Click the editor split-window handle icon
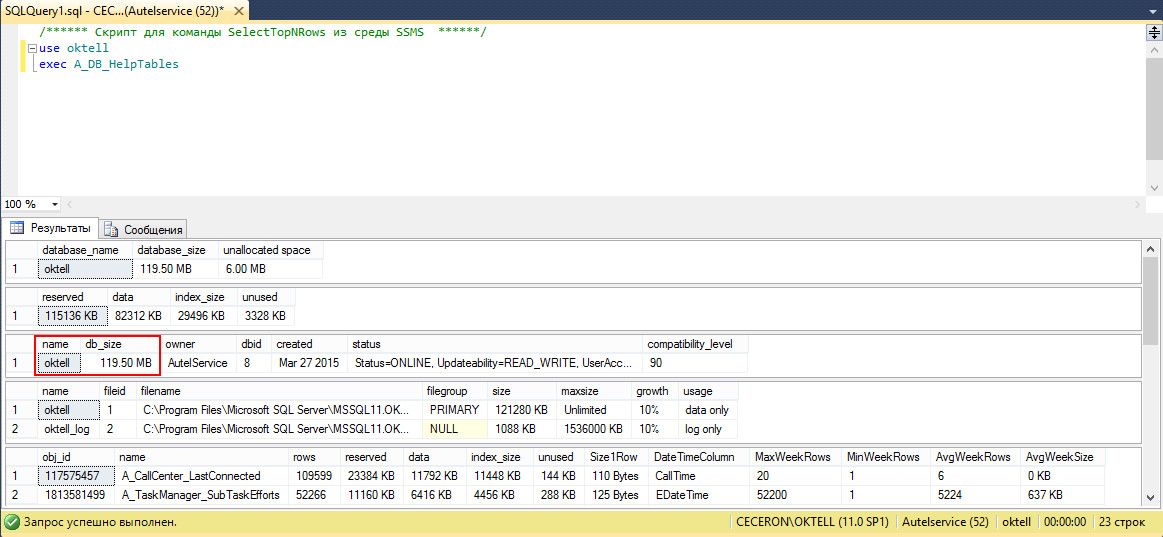The width and height of the screenshot is (1163, 537). (x=1154, y=32)
